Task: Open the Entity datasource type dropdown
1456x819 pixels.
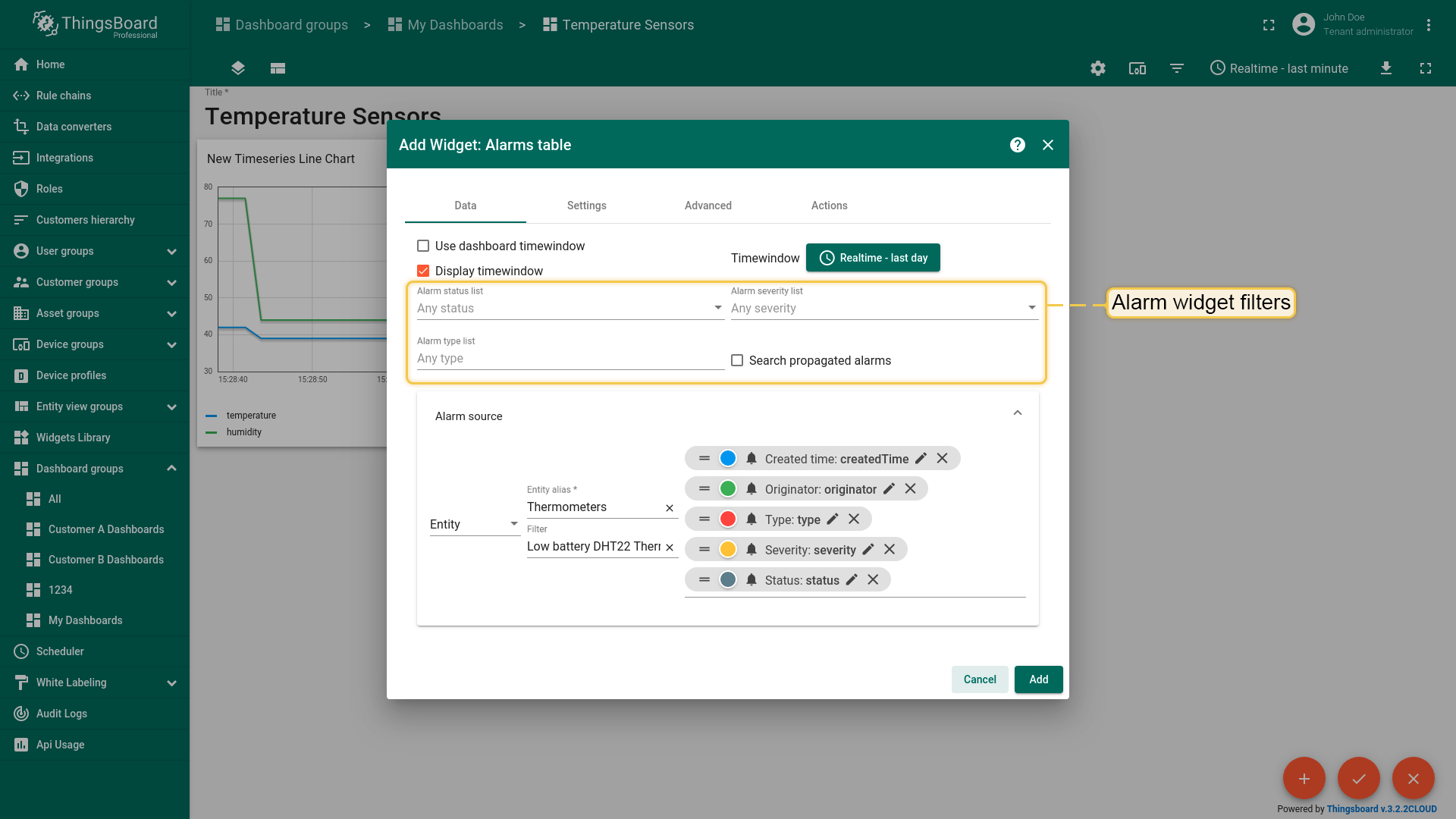Action: 475,524
